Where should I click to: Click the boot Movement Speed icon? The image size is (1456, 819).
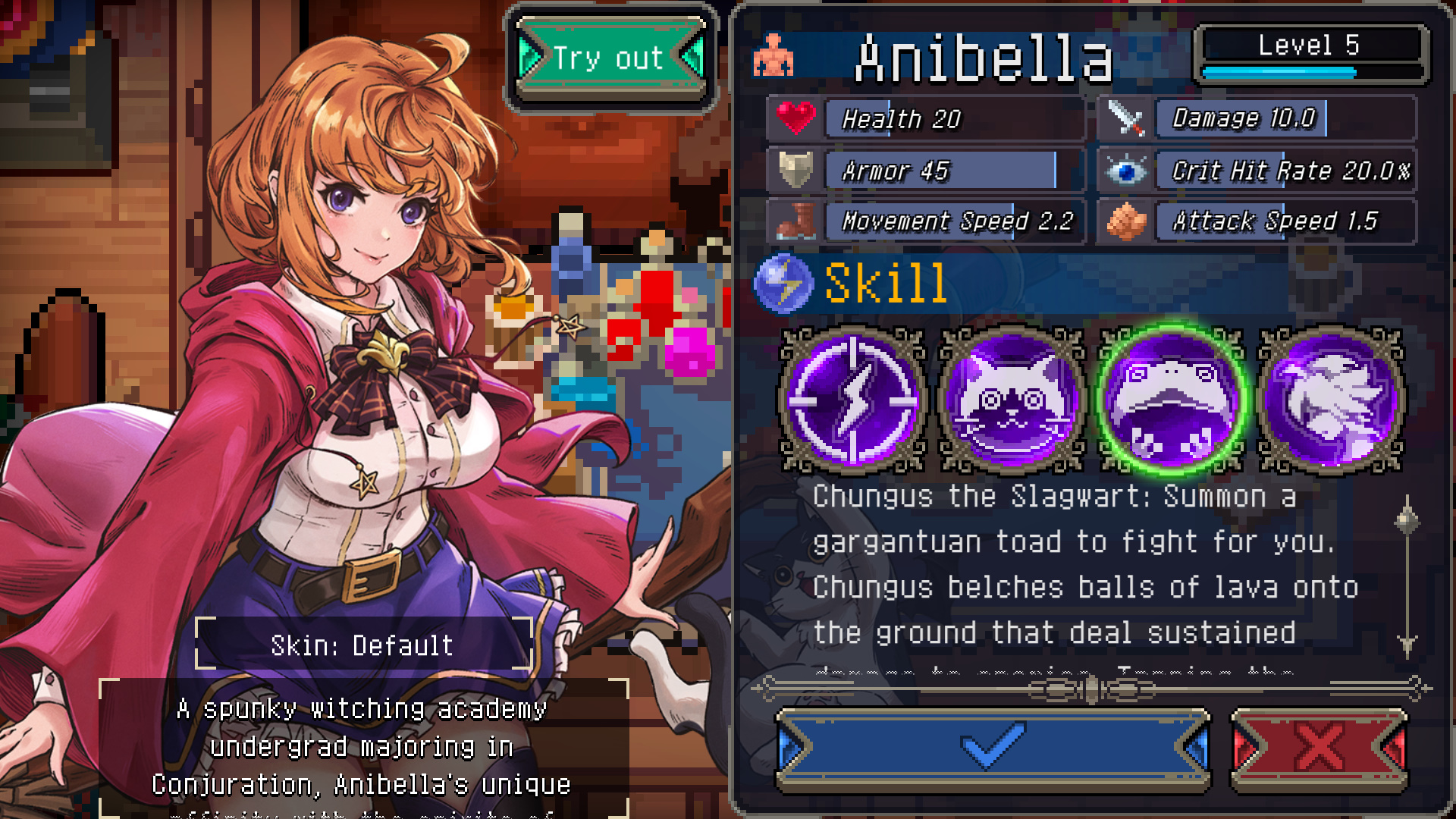click(x=795, y=221)
